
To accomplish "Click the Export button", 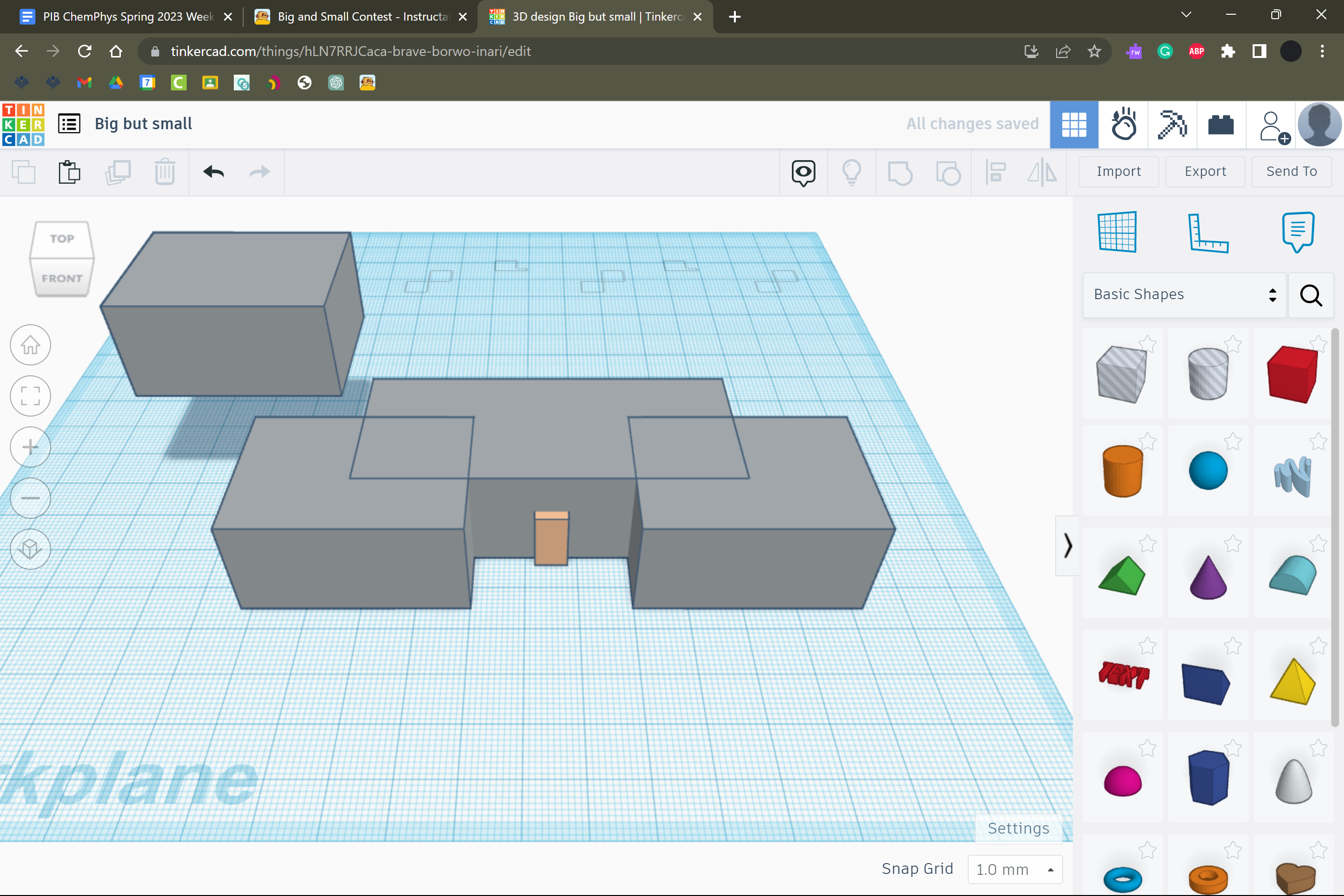I will tap(1204, 171).
